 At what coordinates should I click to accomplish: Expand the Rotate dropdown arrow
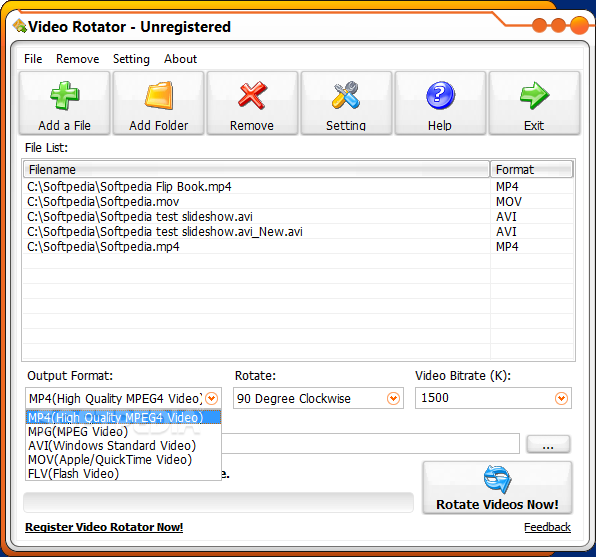(393, 398)
